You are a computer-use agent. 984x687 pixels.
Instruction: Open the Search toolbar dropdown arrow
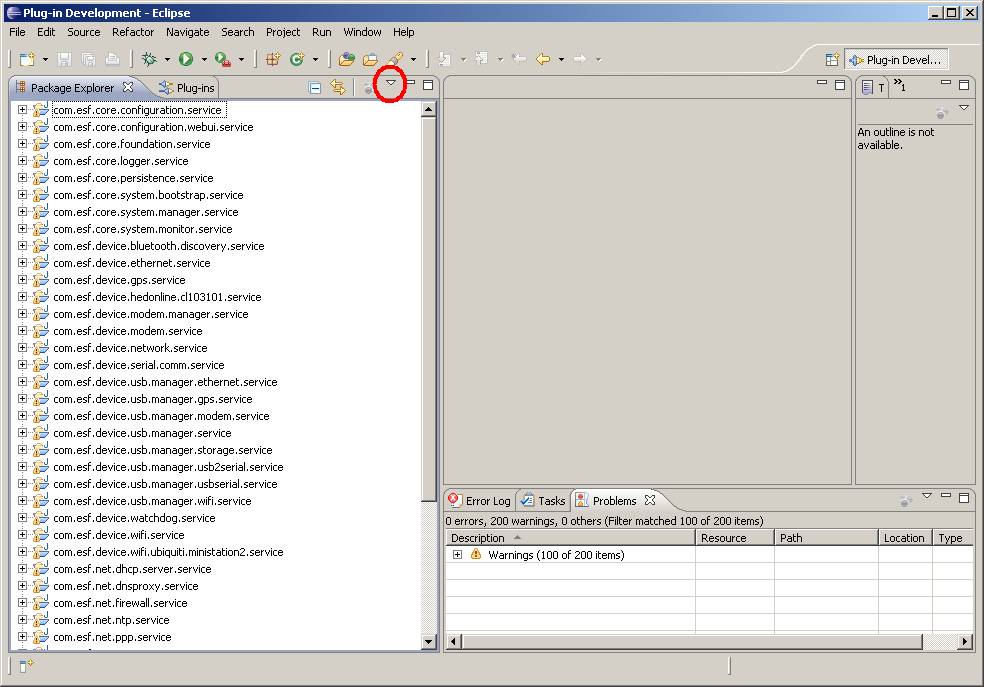413,60
